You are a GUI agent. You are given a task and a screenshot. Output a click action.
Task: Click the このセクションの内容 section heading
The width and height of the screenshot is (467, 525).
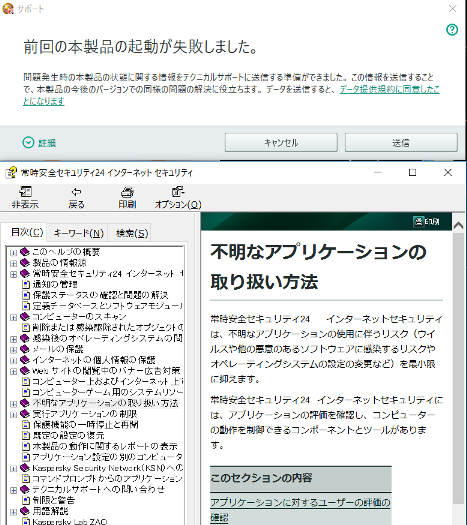coord(261,478)
